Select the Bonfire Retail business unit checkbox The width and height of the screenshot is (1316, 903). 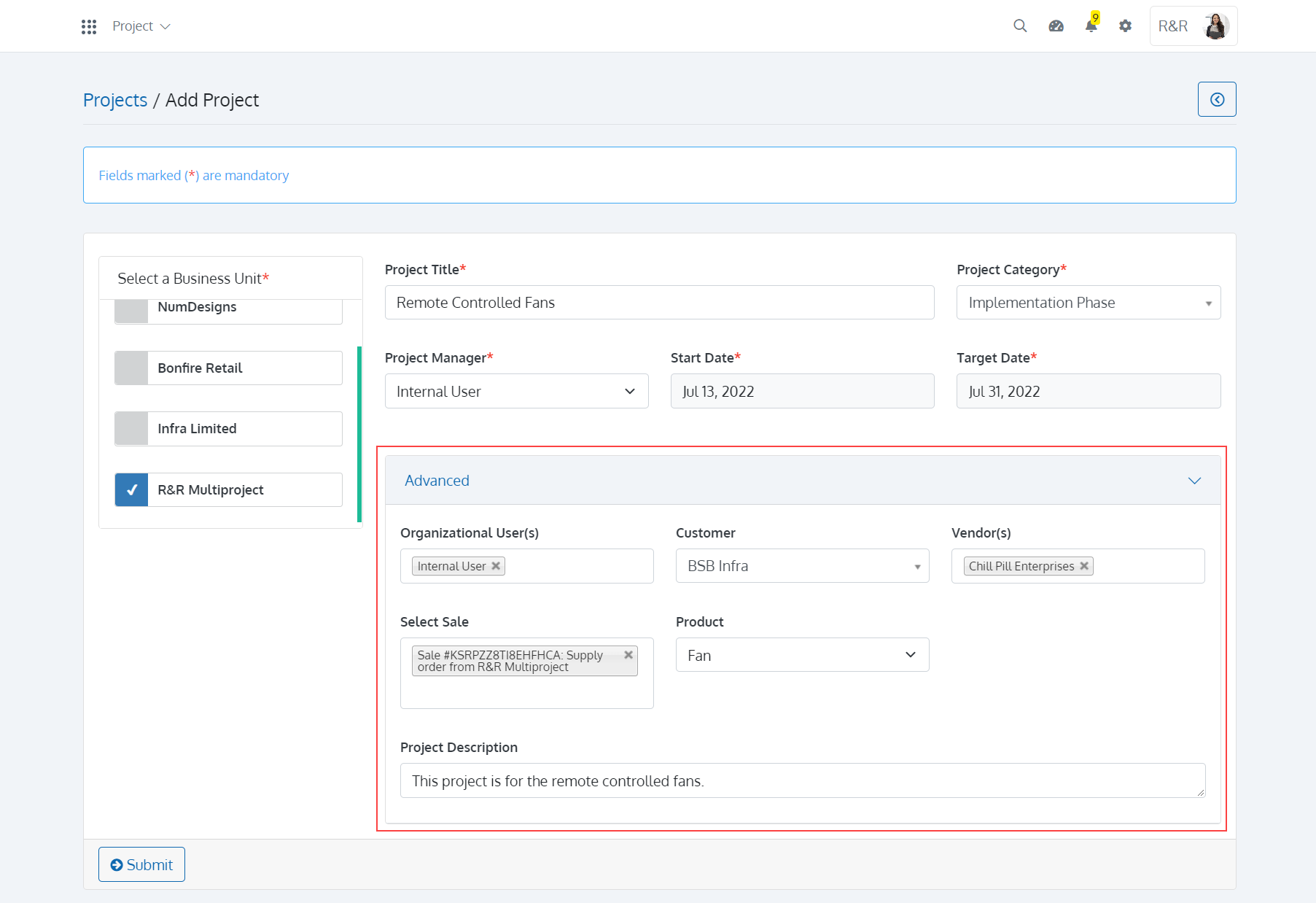[x=131, y=368]
